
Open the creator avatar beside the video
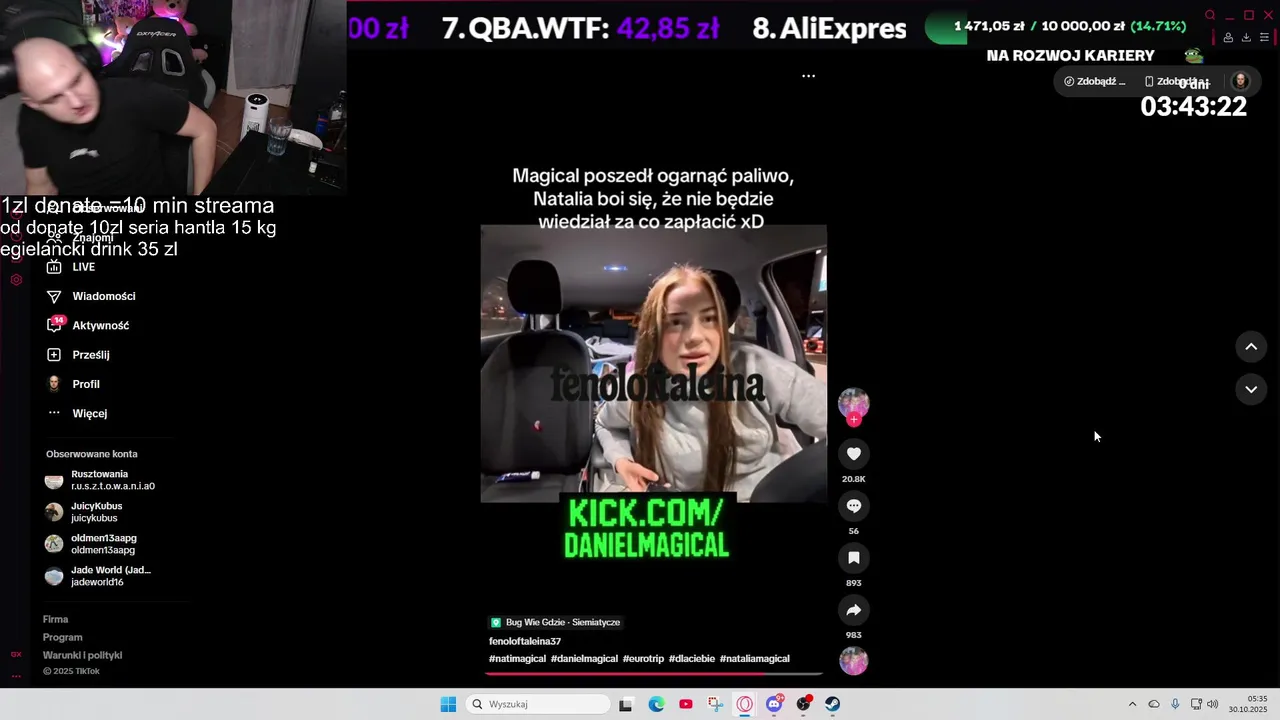[853, 402]
